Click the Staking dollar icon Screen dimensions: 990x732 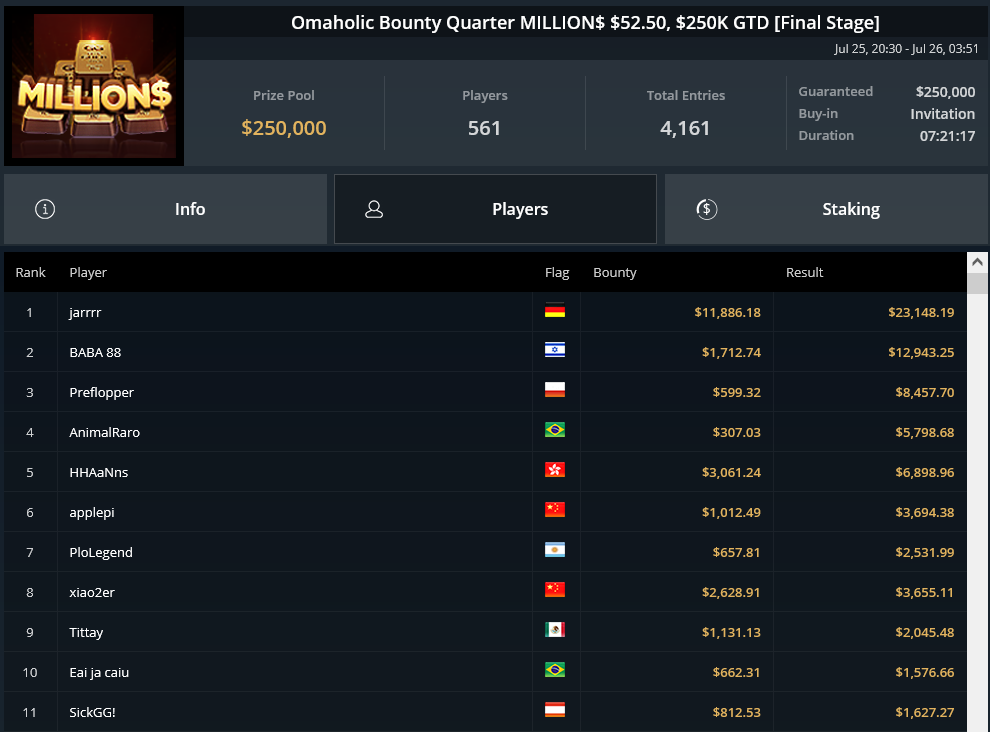[707, 209]
